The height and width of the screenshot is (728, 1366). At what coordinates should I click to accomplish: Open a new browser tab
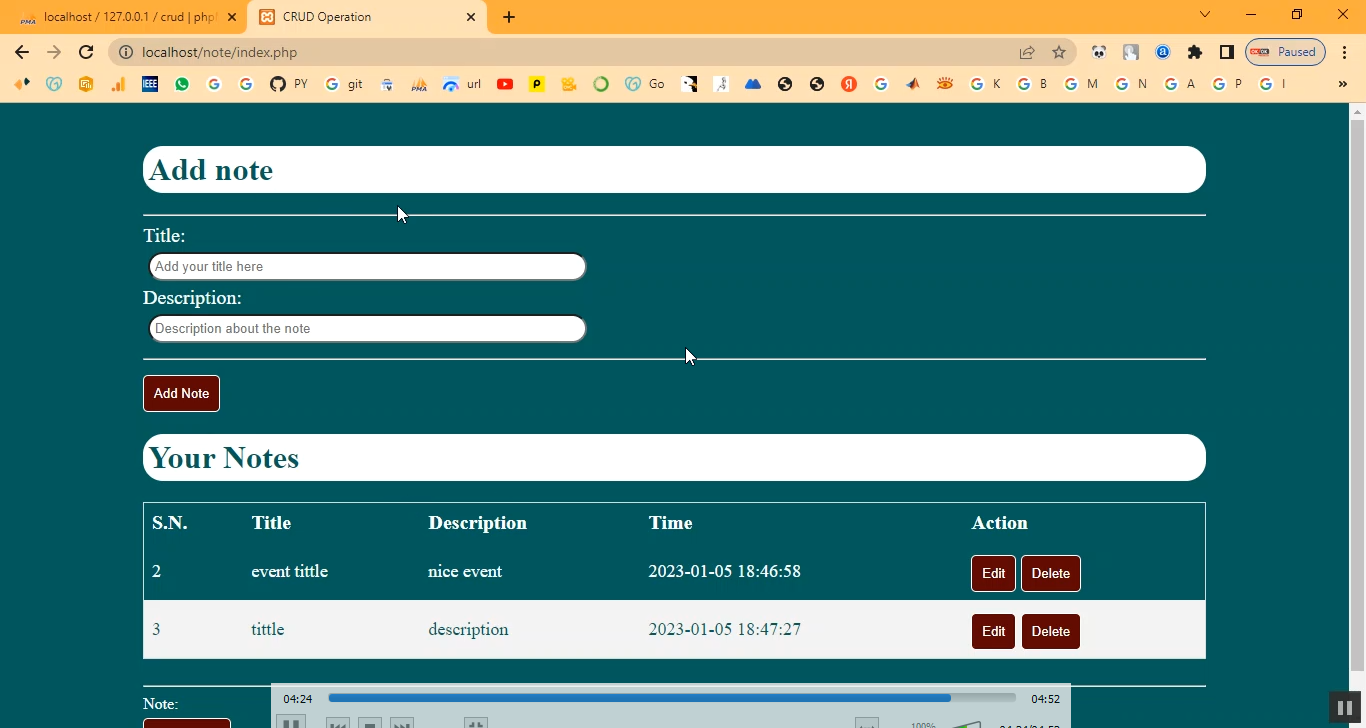(509, 17)
